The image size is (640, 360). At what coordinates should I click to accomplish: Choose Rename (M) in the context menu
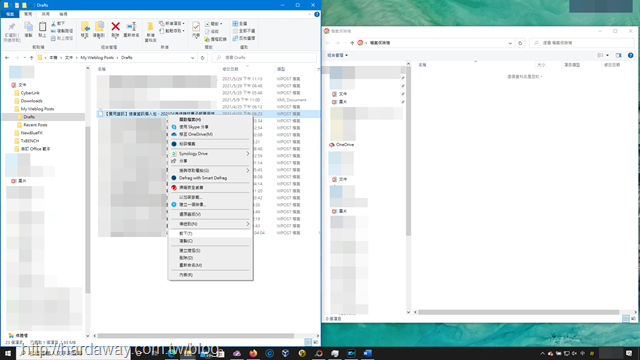click(210, 265)
